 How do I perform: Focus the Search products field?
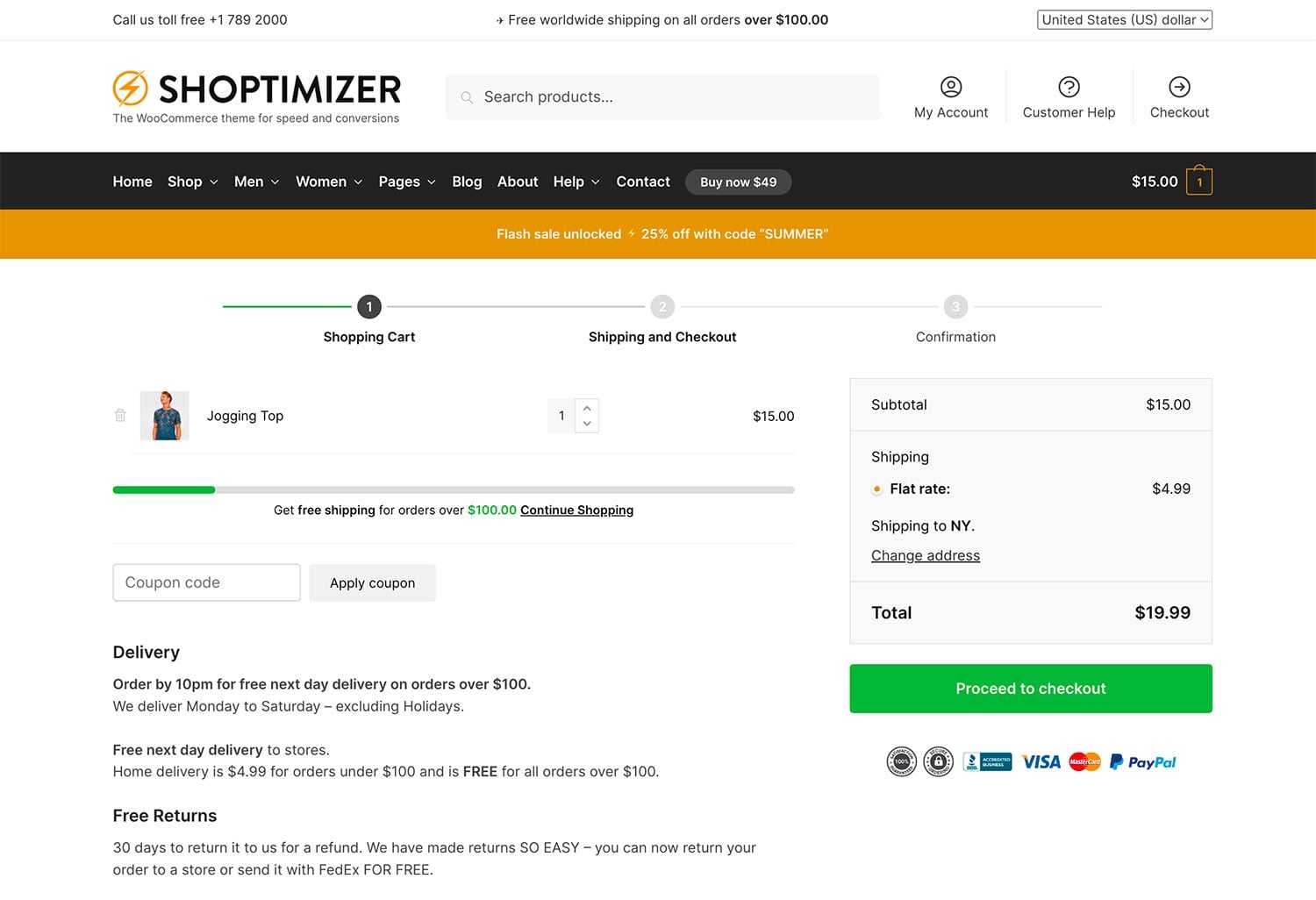coord(662,97)
